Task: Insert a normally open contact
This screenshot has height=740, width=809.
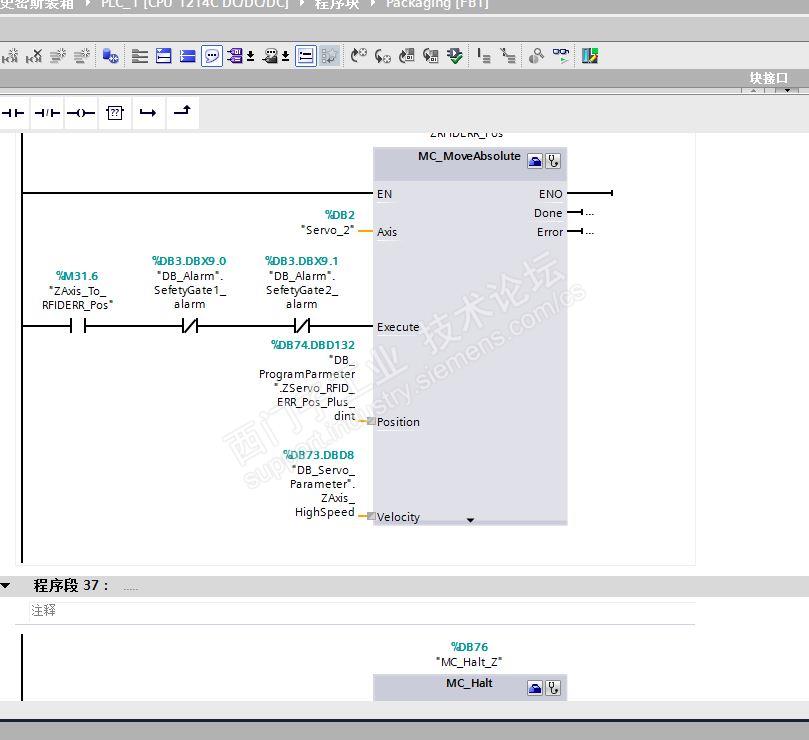Action: click(13, 112)
